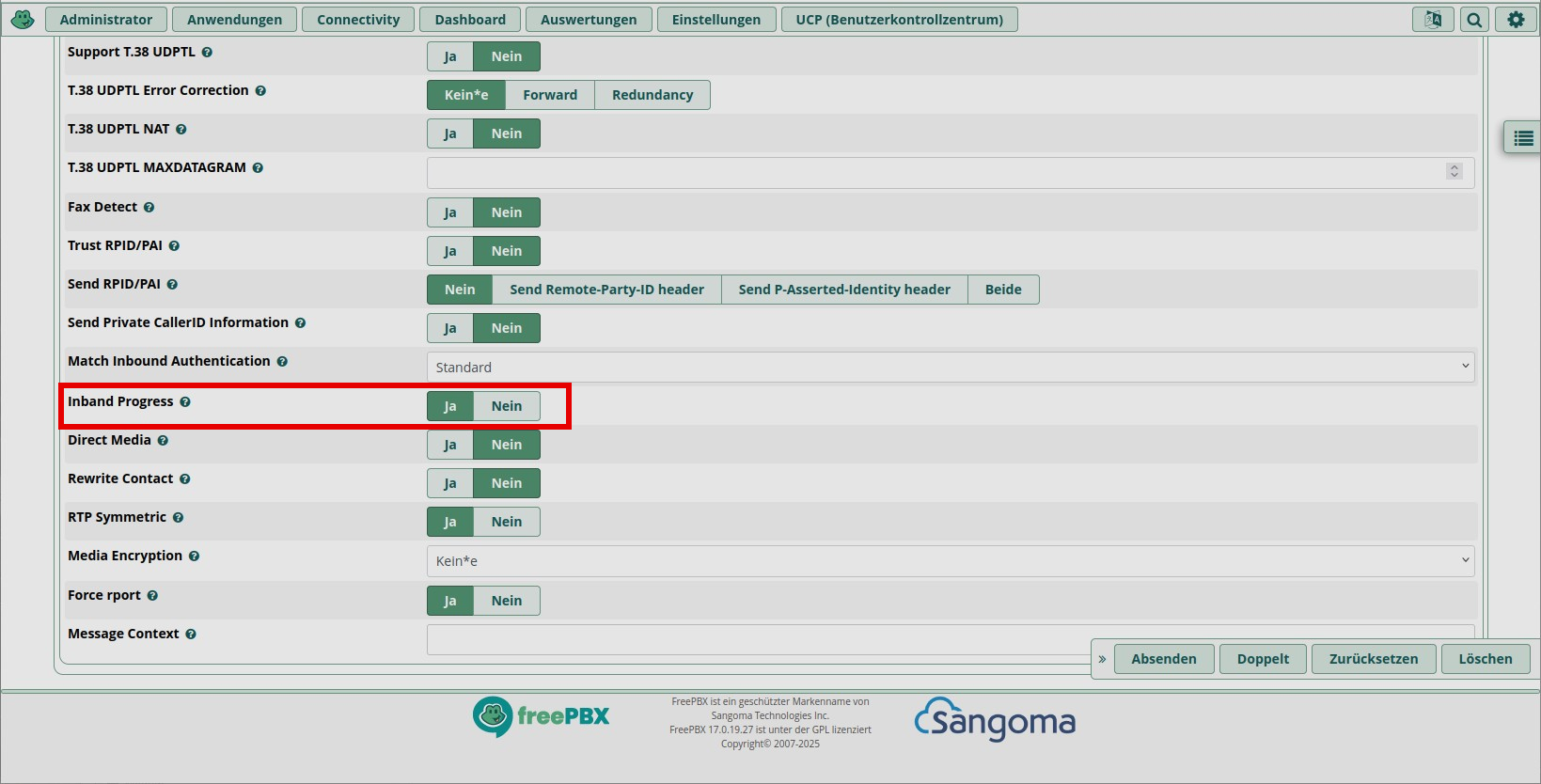The image size is (1541, 784).
Task: Click the T.38 UDPTL MAXDATAGRAM spinner arrows
Action: [x=1455, y=171]
